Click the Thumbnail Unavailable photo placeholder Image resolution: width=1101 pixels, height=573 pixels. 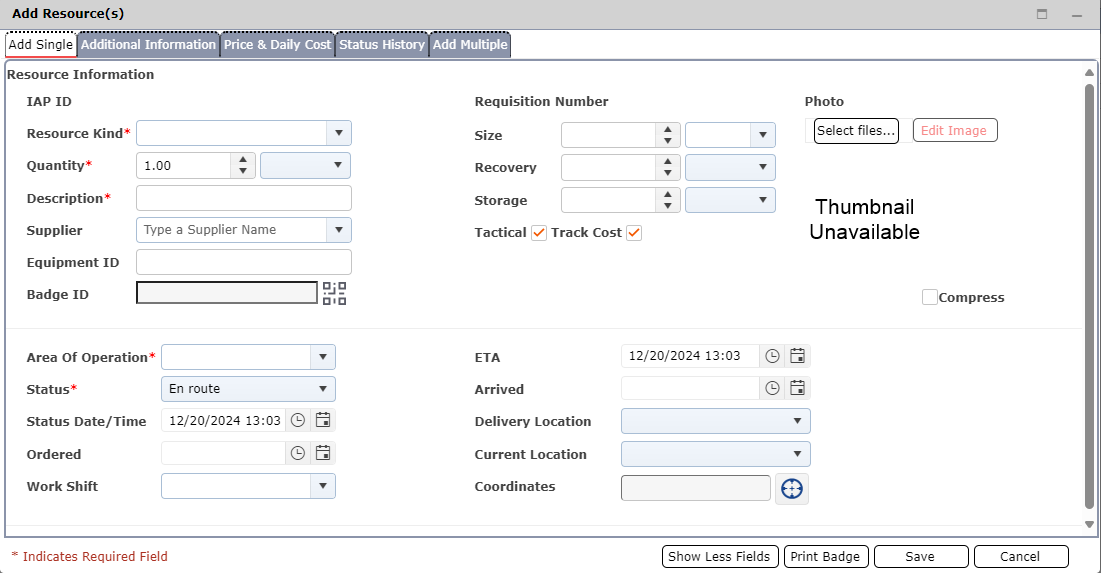pyautogui.click(x=864, y=219)
